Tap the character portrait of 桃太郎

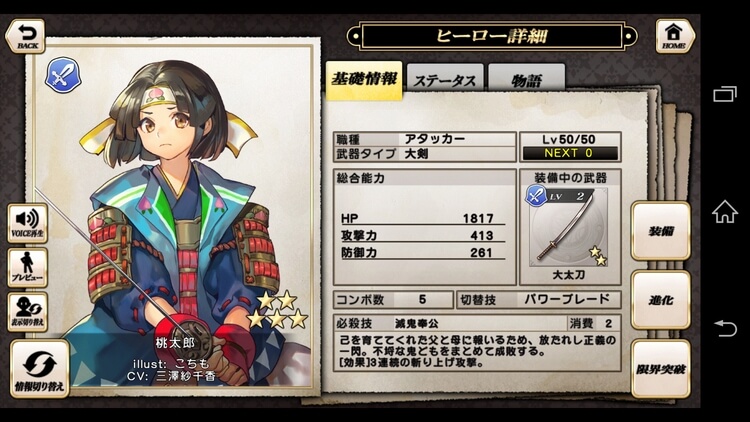[x=173, y=215]
